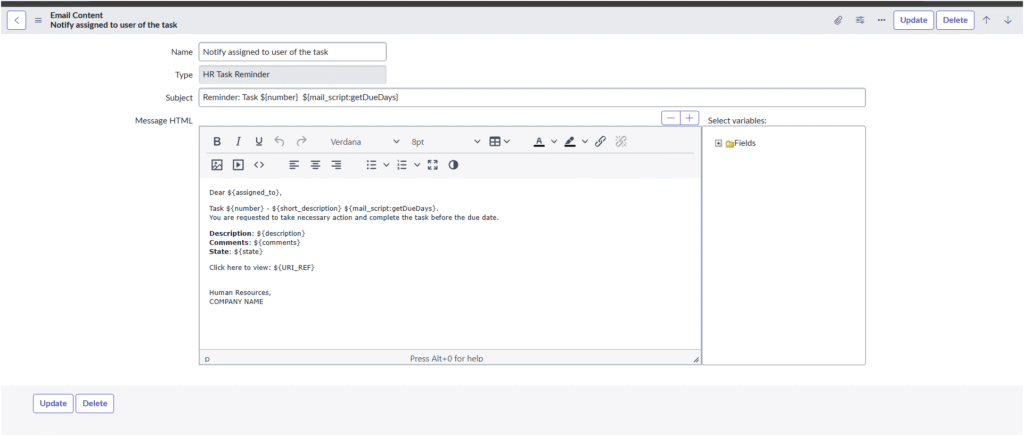Click the attachments paperclip icon

838,20
